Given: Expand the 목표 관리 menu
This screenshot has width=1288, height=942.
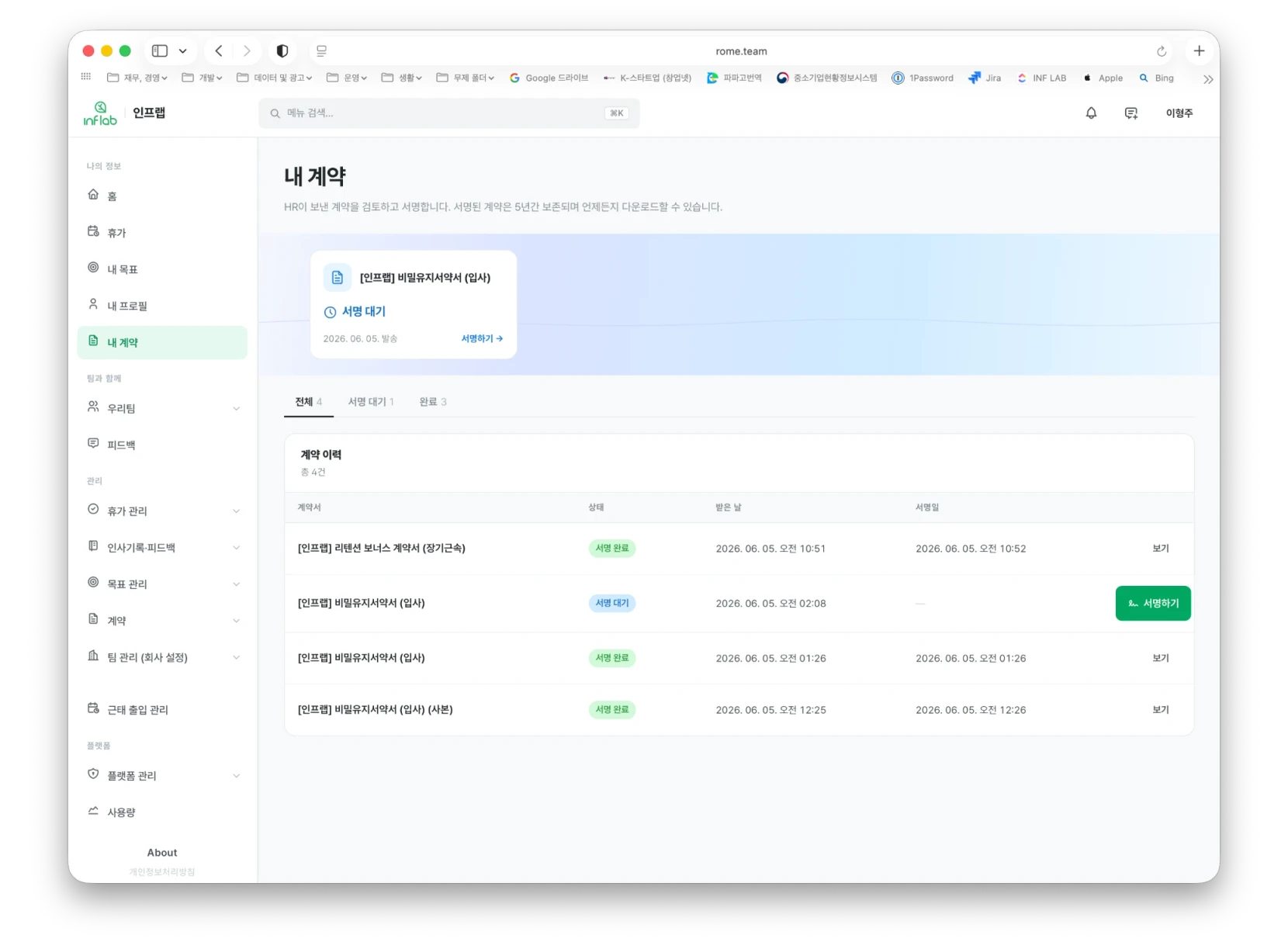Looking at the screenshot, I should pos(237,584).
